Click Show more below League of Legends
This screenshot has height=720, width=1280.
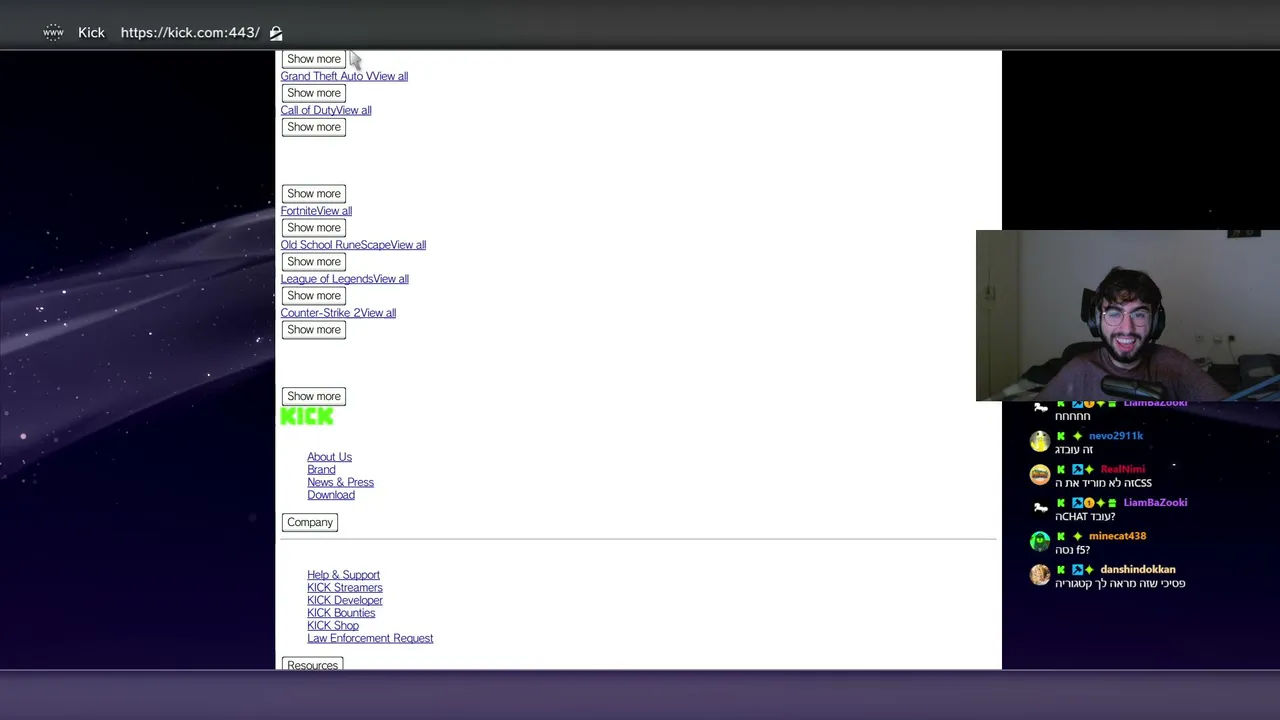(314, 295)
